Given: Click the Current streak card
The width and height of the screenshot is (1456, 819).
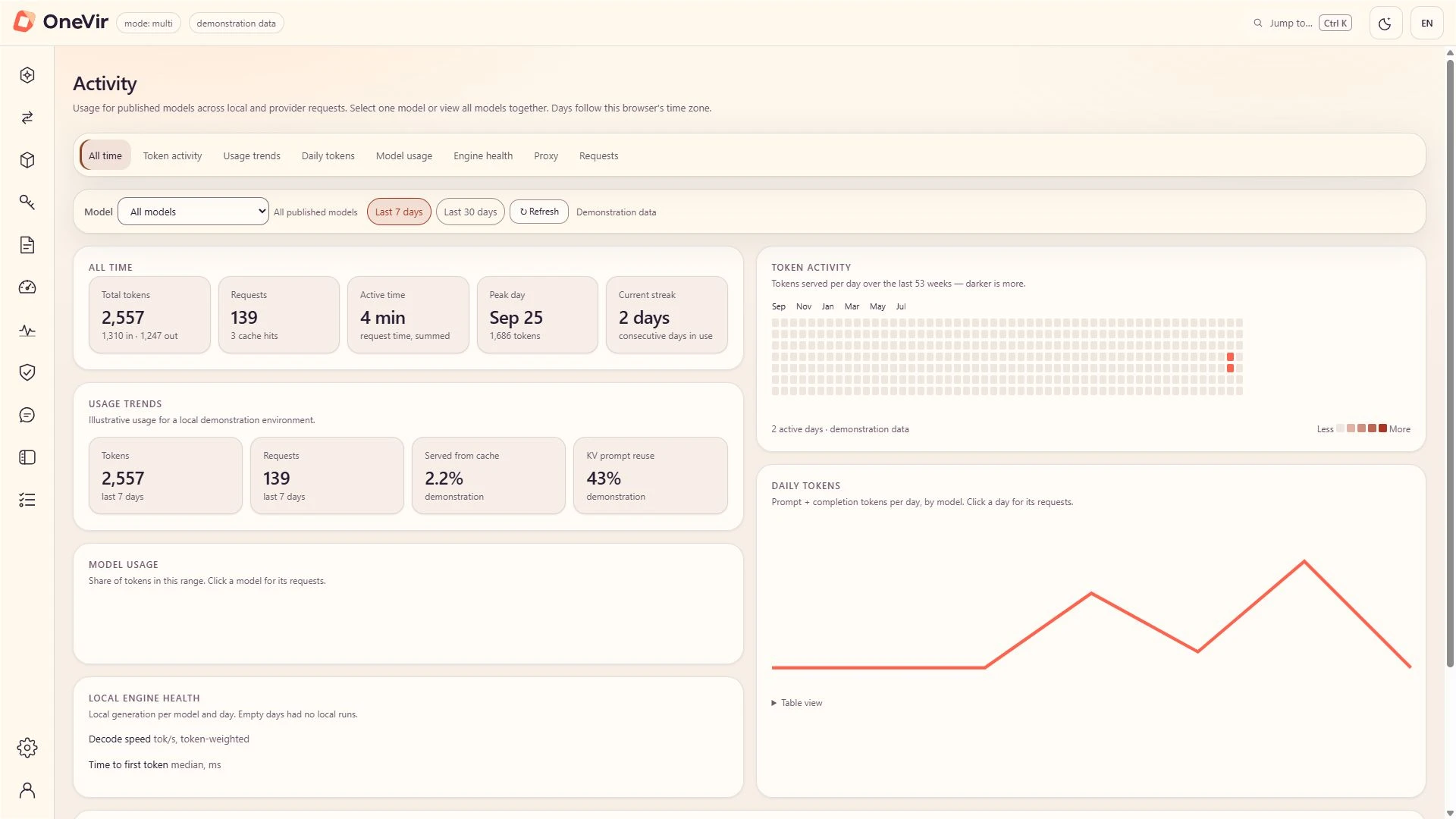Looking at the screenshot, I should pyautogui.click(x=667, y=315).
